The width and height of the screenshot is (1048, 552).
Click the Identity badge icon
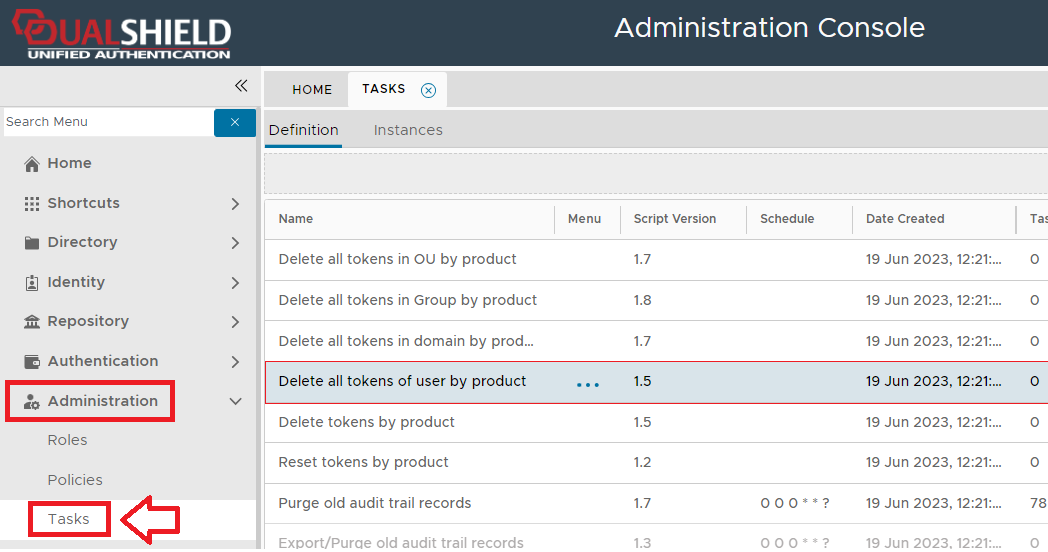32,283
